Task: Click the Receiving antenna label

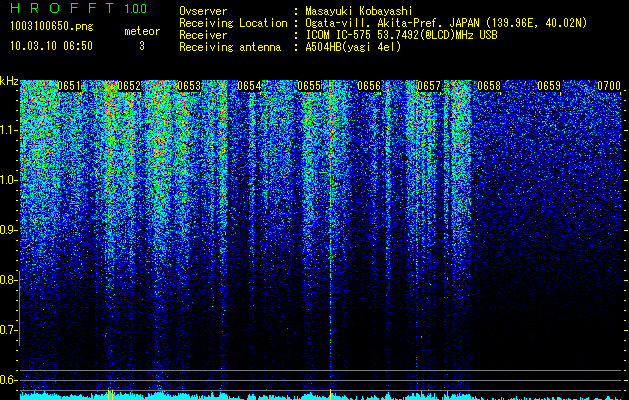Action: (x=230, y=47)
